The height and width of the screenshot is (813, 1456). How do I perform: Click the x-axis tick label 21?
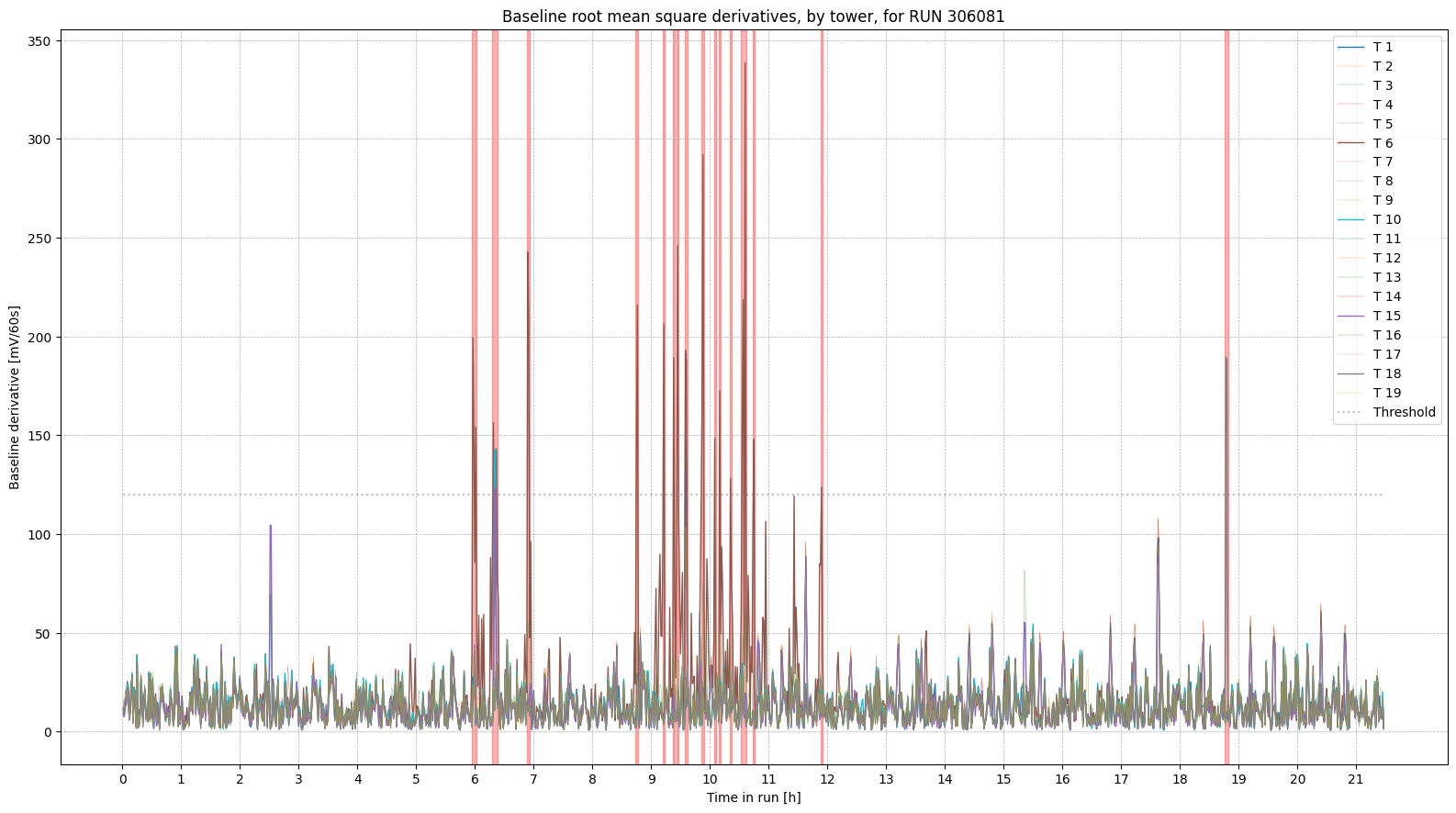(1355, 779)
